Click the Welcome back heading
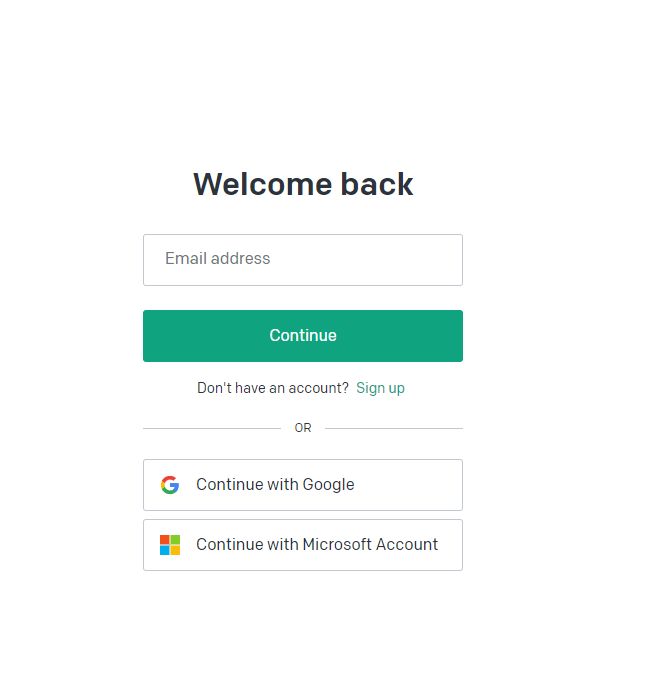 pyautogui.click(x=303, y=184)
